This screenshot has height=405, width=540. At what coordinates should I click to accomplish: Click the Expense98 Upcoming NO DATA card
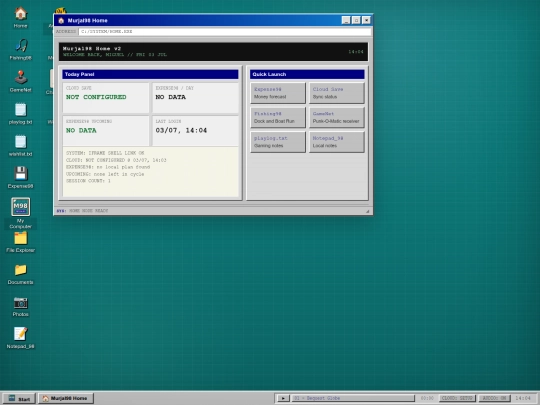coord(106,131)
